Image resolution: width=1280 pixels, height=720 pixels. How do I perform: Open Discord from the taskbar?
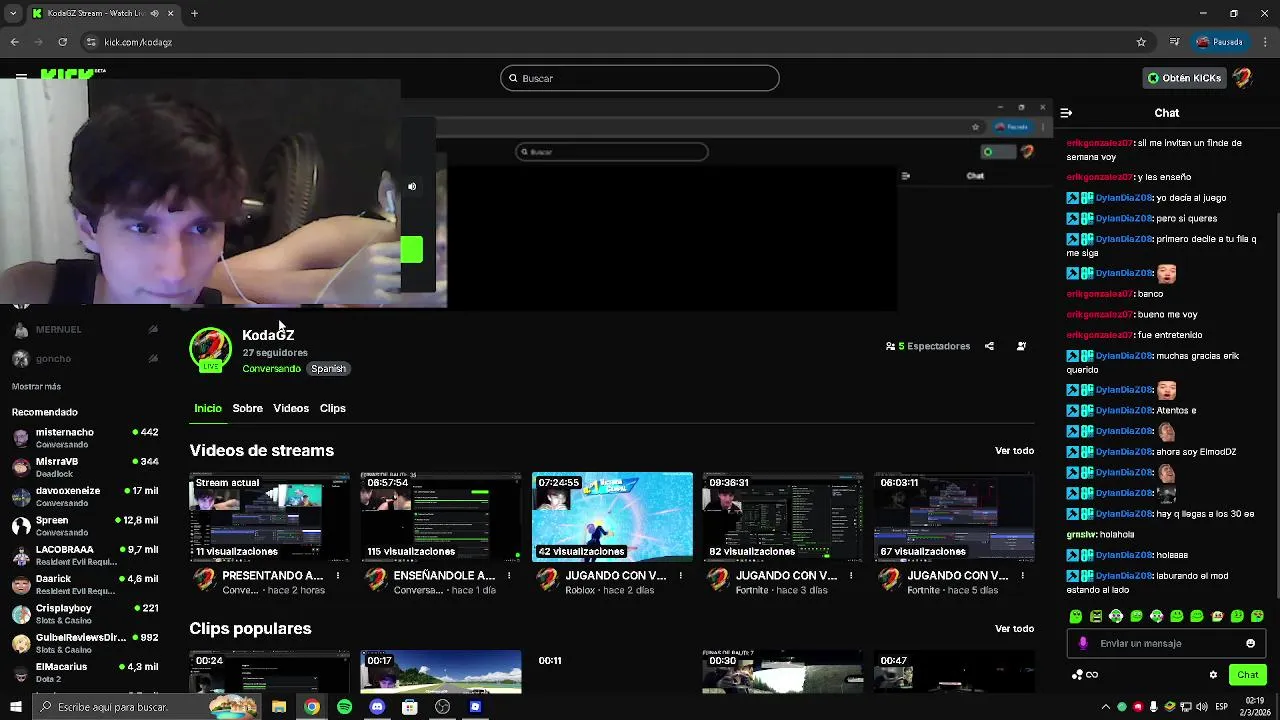point(377,707)
